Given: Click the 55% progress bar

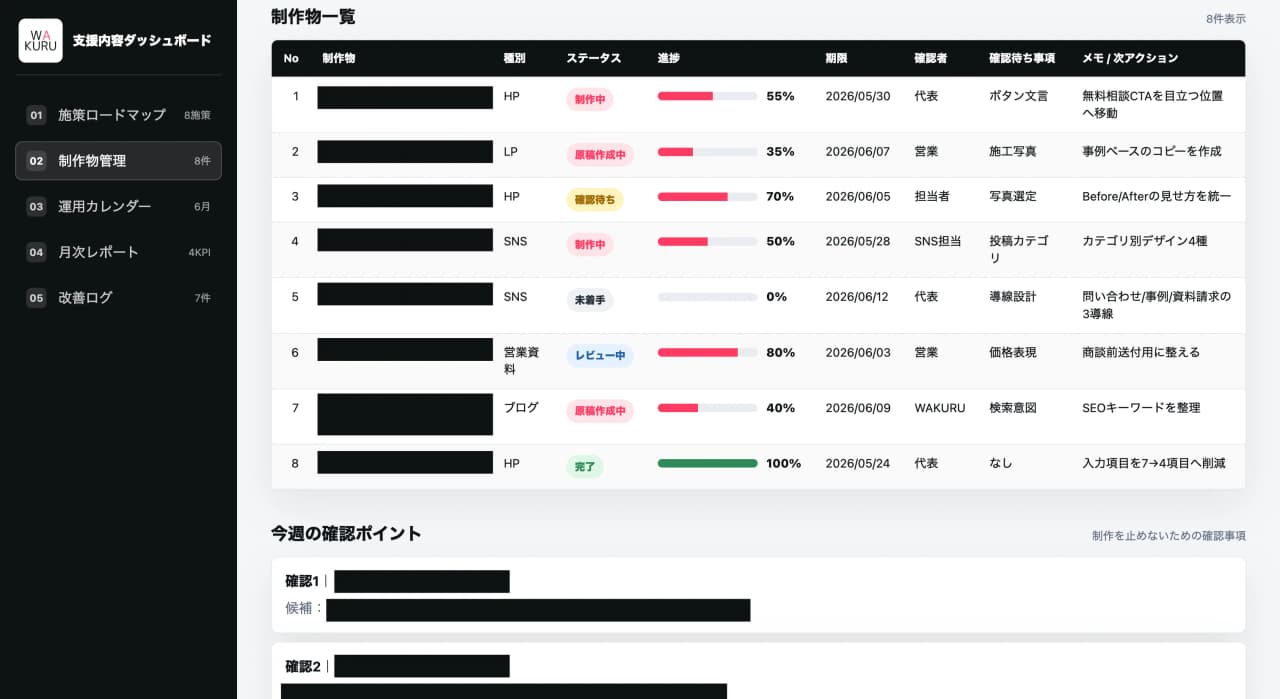Looking at the screenshot, I should click(707, 96).
